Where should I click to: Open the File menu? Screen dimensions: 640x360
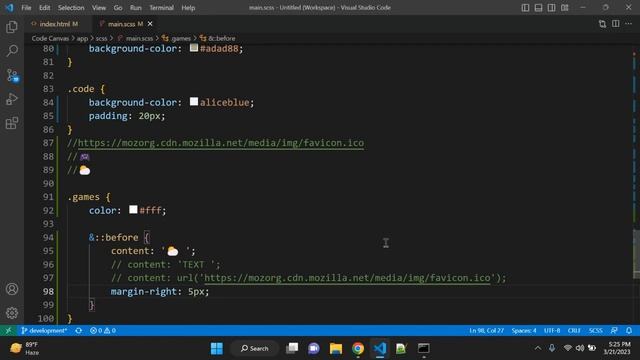(26, 8)
